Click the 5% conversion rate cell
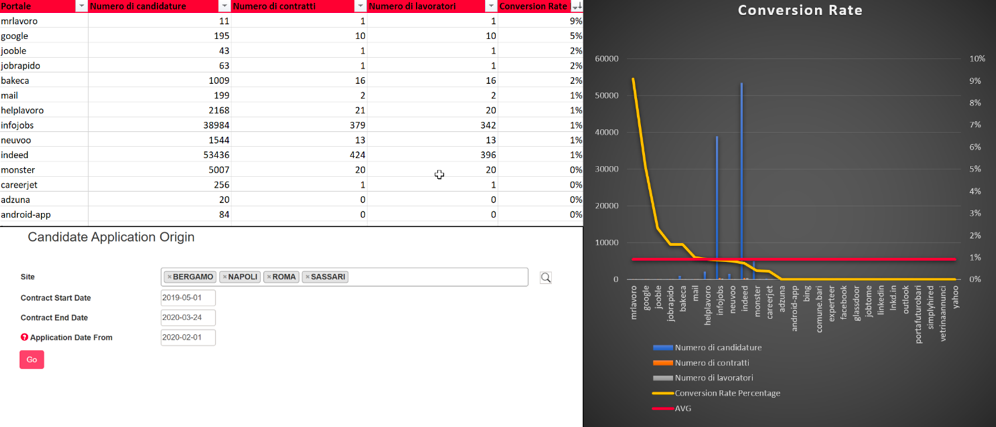The width and height of the screenshot is (996, 427). coord(541,36)
